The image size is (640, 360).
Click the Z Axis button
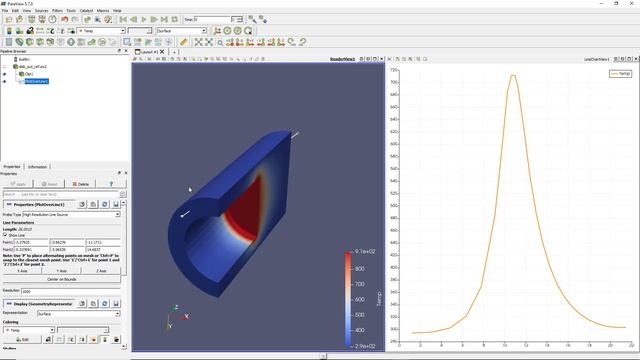click(101, 271)
